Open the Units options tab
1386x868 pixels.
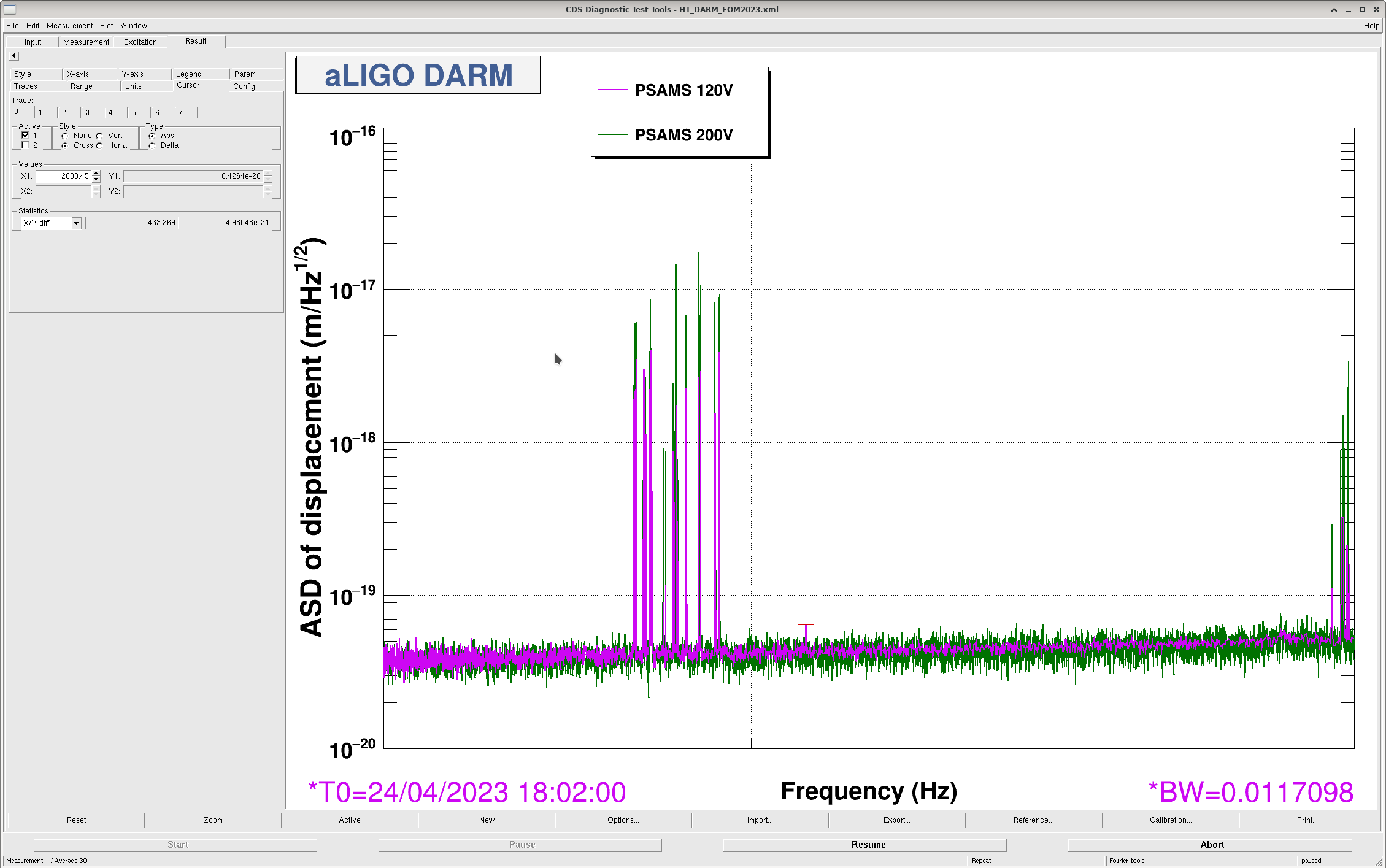146,86
